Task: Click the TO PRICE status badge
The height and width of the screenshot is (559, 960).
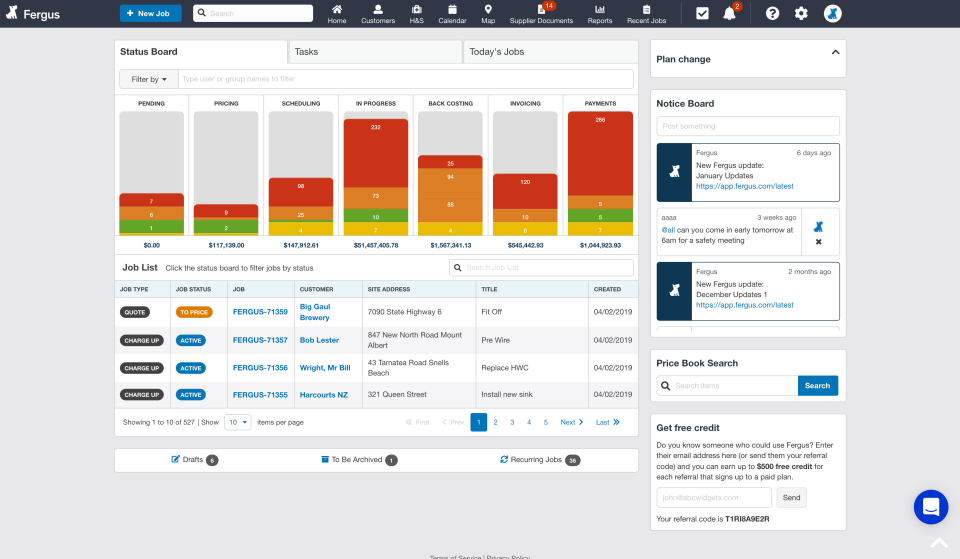Action: pos(194,312)
